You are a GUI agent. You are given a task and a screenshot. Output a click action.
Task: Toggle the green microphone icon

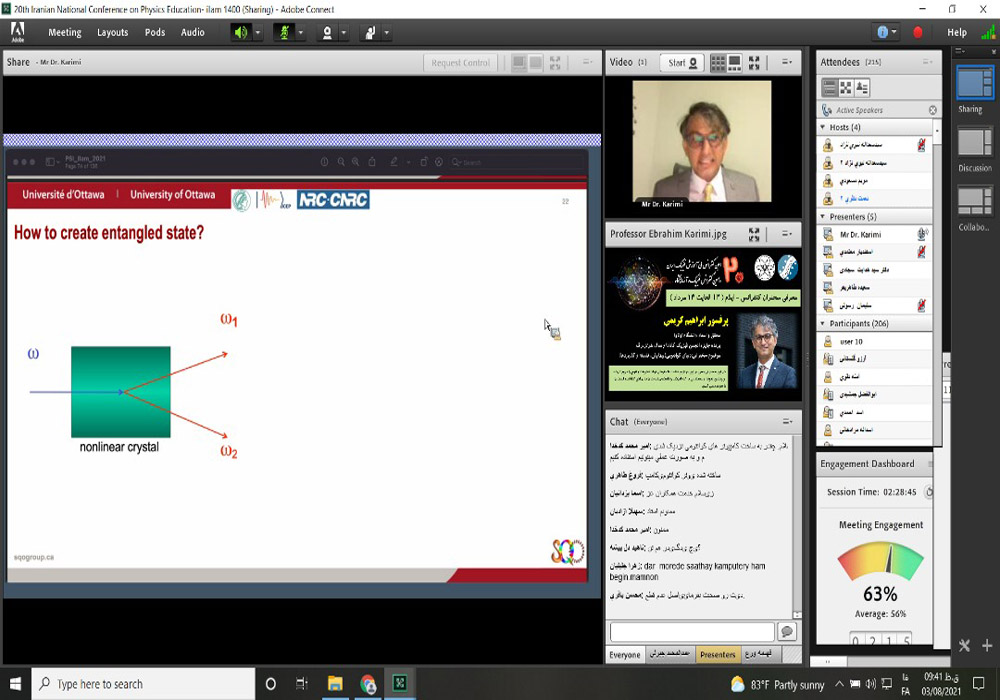pyautogui.click(x=284, y=32)
